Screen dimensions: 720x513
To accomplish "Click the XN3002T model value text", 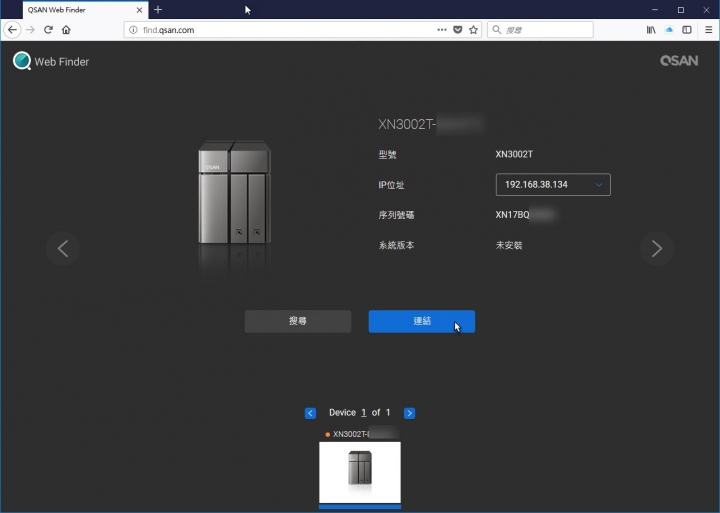I will coord(514,154).
